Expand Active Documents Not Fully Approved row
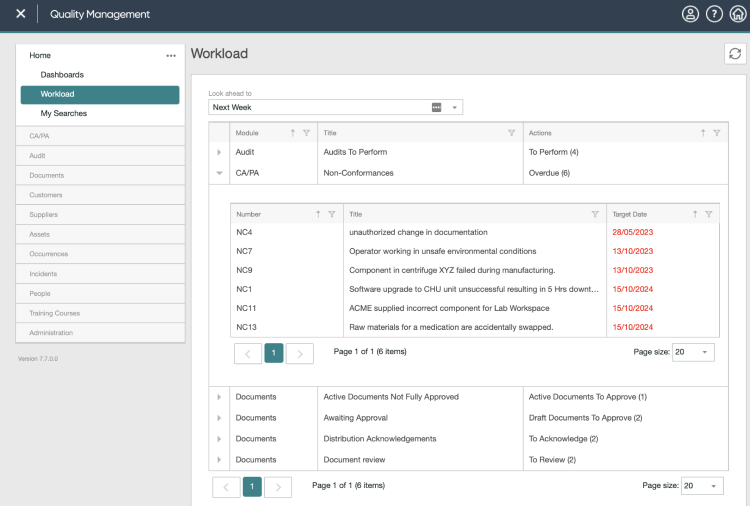This screenshot has height=506, width=750. tap(219, 397)
